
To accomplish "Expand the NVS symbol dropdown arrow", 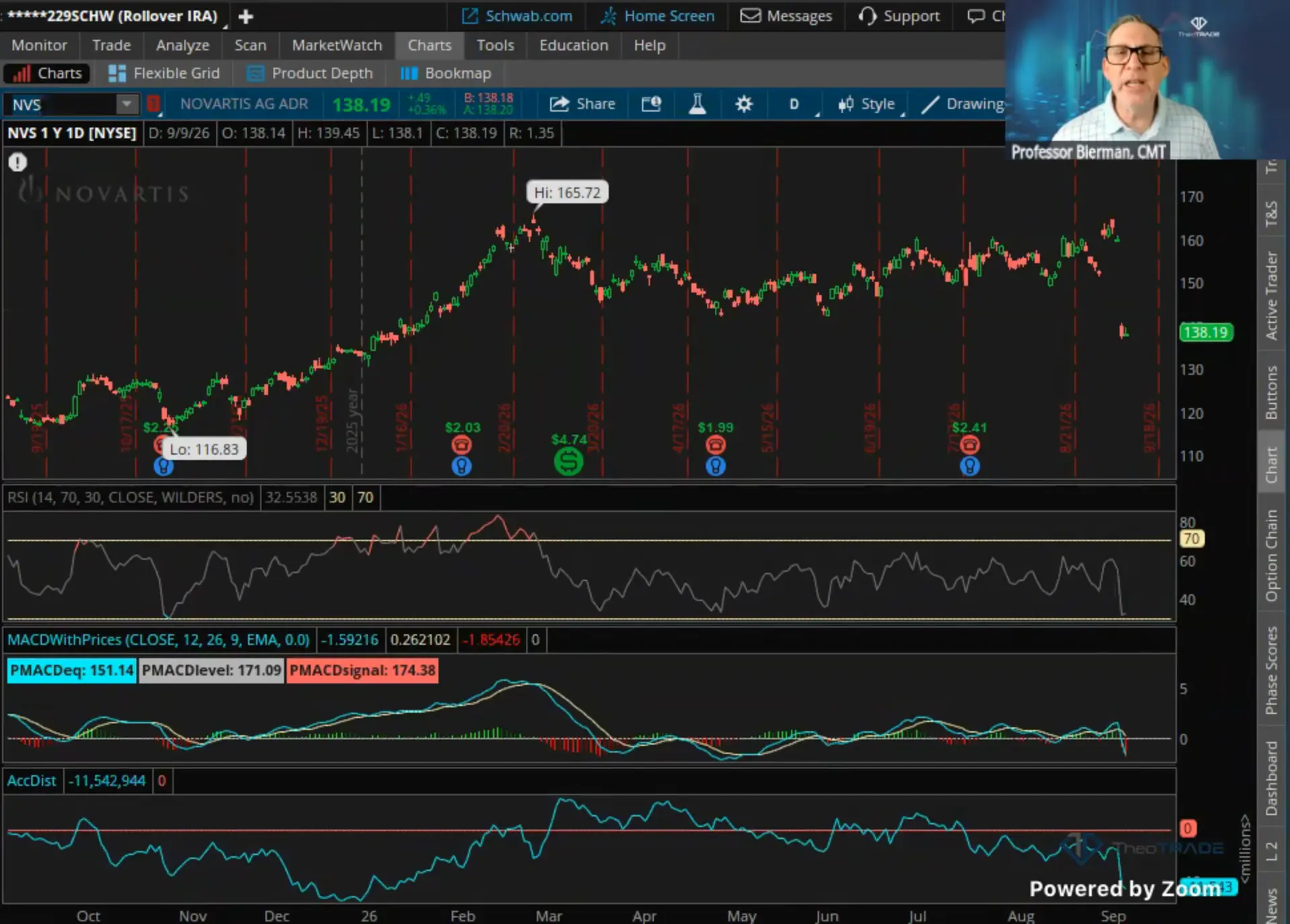I will (x=126, y=104).
